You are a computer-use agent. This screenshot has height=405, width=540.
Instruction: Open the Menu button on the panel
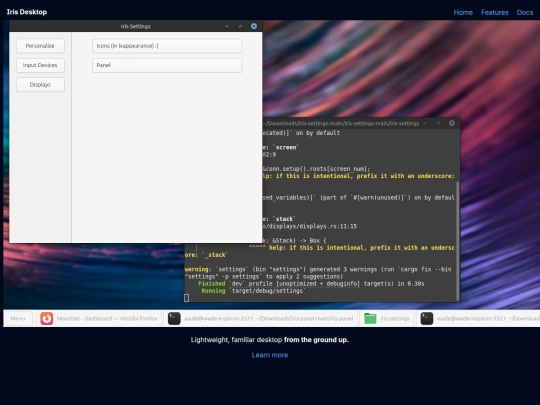click(x=18, y=318)
